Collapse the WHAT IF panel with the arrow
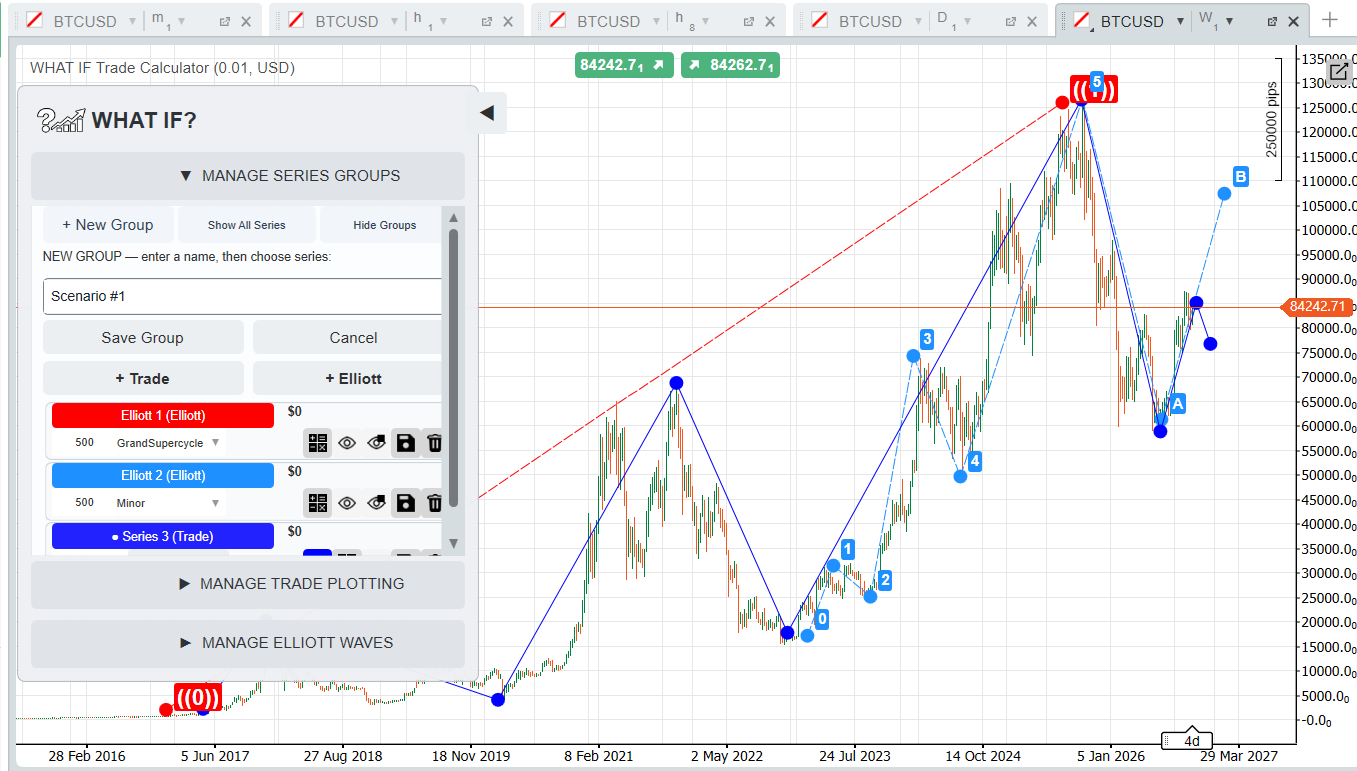 click(x=487, y=113)
